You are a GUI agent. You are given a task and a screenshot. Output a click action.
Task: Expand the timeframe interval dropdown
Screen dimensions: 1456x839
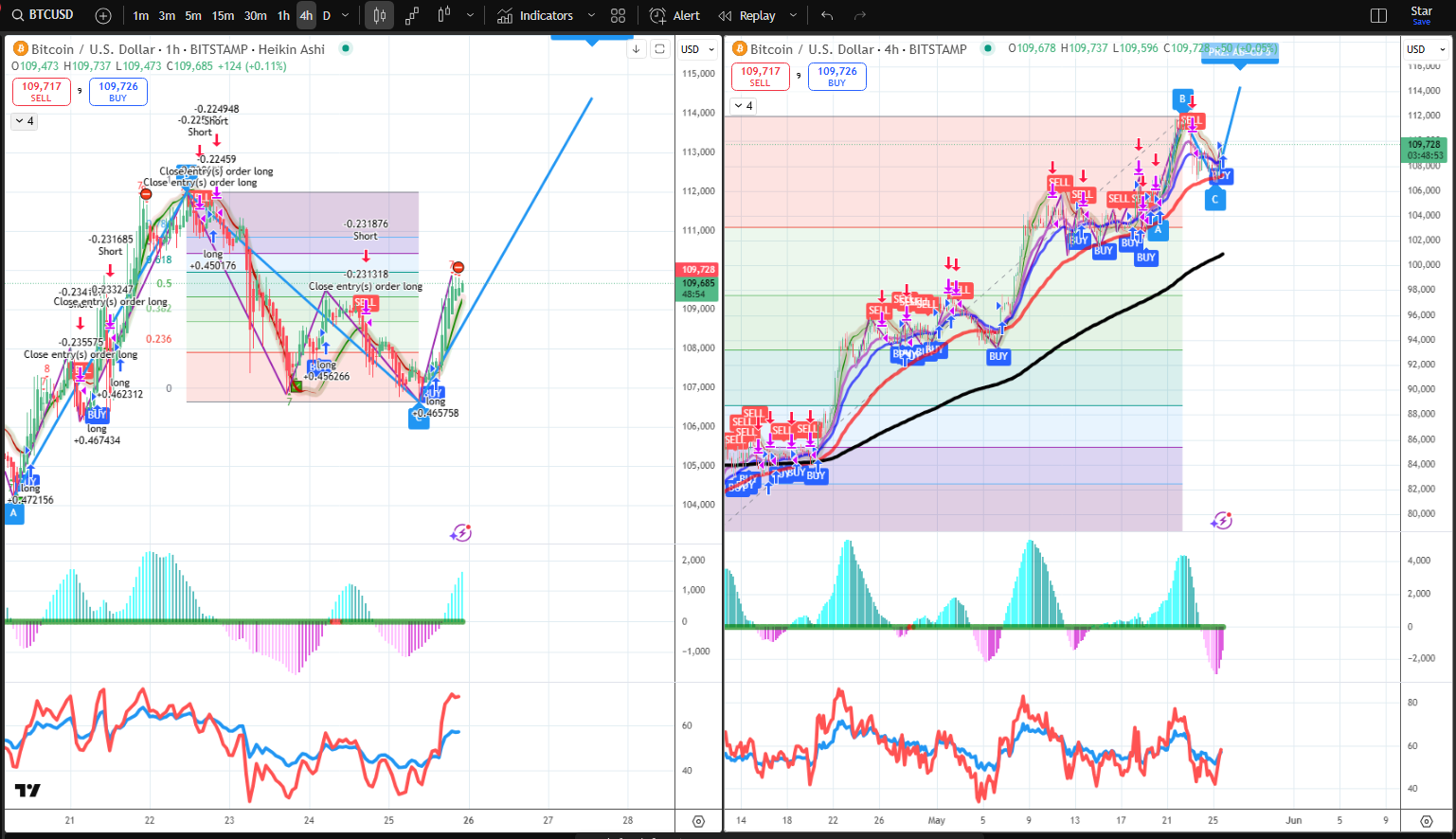point(346,16)
